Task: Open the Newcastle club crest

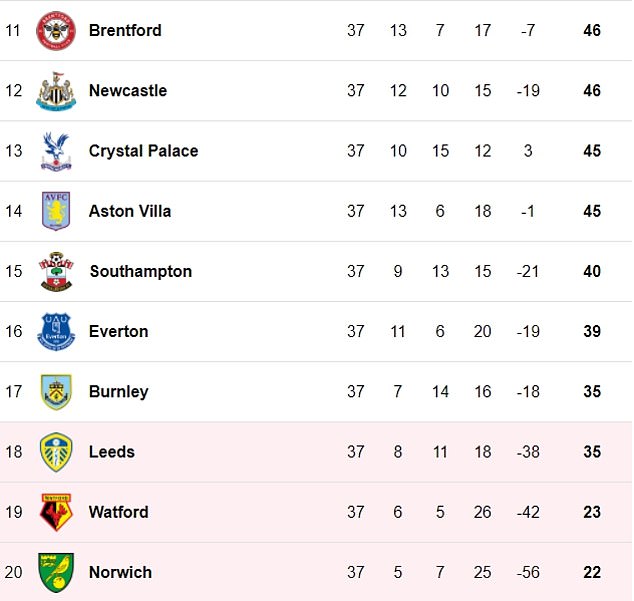Action: 56,91
